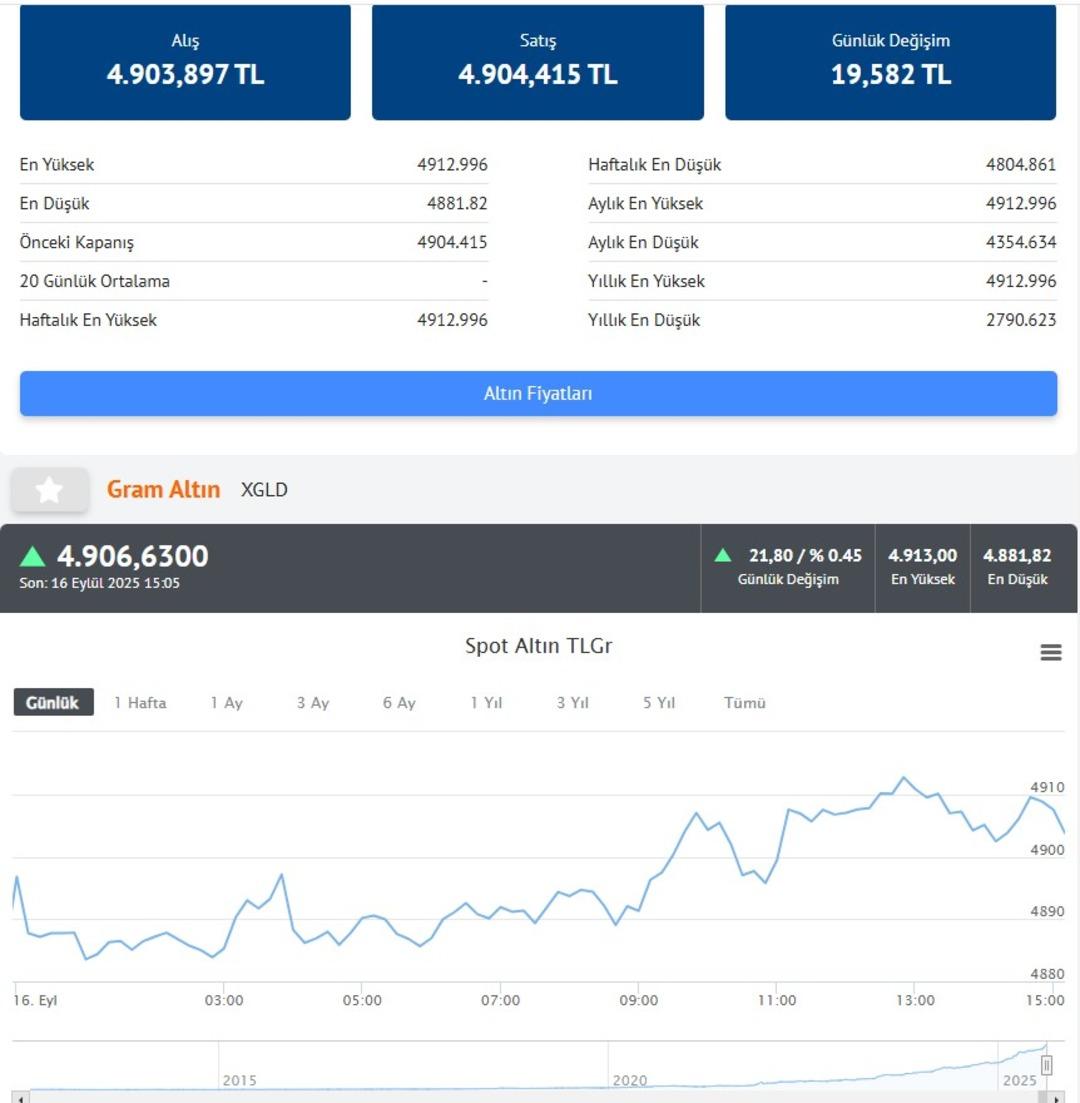Select the Günlük range tab

pos(53,702)
